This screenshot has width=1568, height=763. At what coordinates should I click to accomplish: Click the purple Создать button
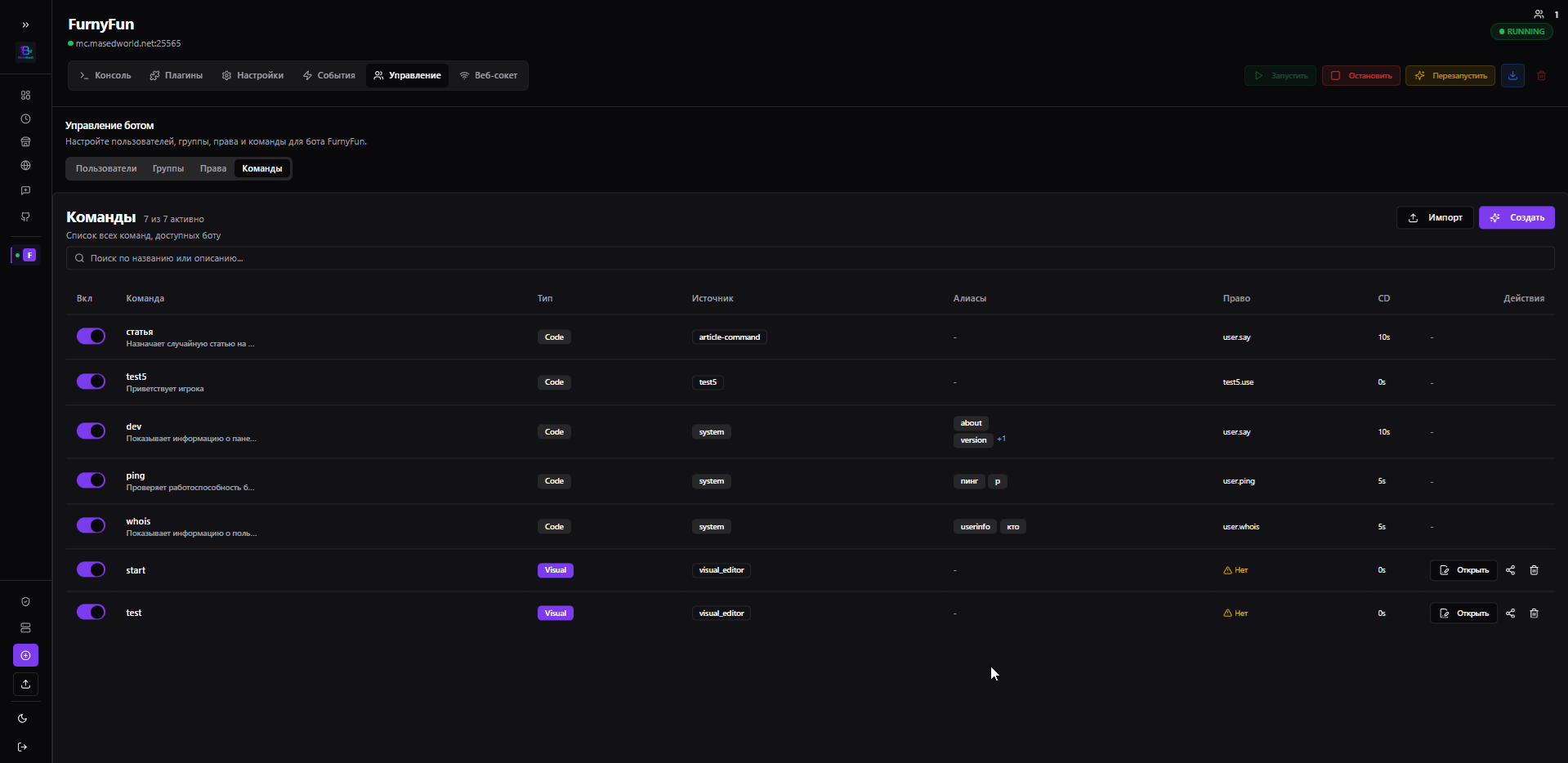click(1517, 217)
